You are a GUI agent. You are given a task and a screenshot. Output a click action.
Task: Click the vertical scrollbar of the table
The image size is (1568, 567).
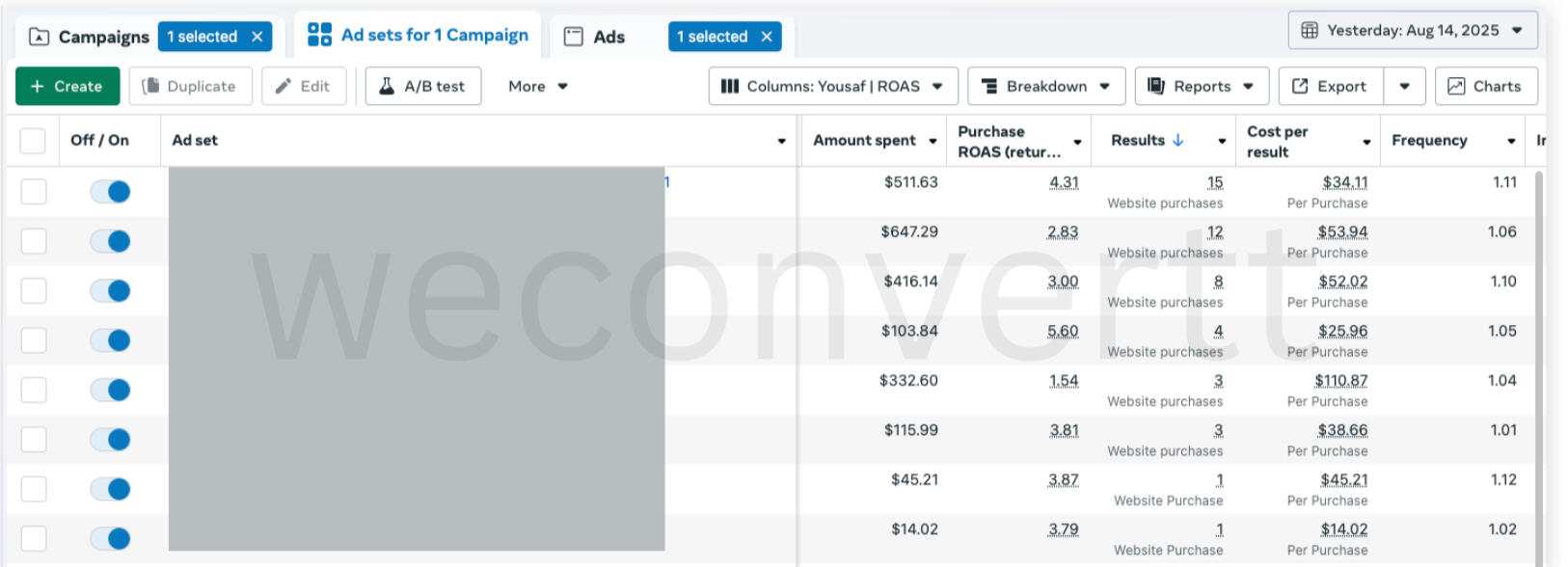coord(1539,366)
